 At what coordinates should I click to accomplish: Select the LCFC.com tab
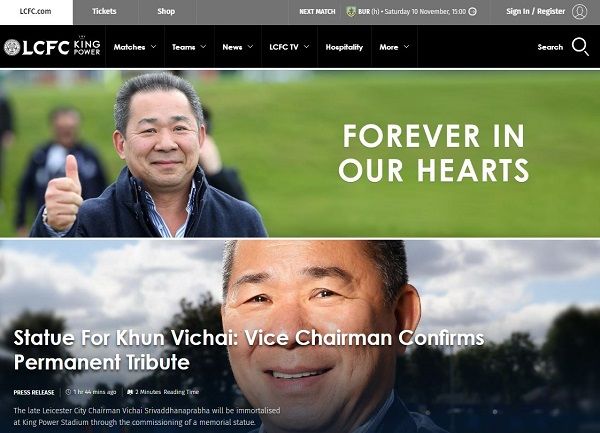(36, 11)
